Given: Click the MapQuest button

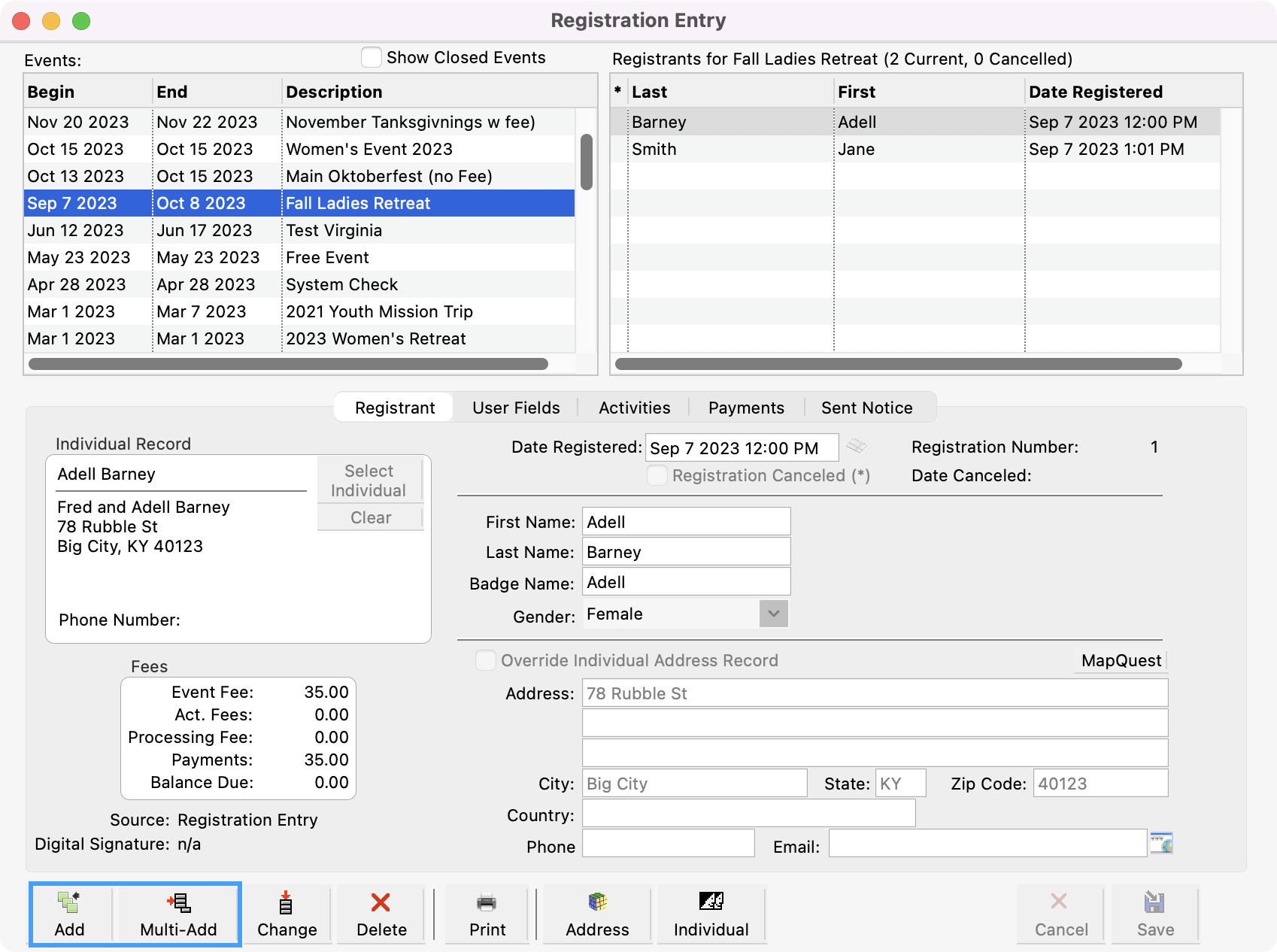Looking at the screenshot, I should pyautogui.click(x=1121, y=660).
